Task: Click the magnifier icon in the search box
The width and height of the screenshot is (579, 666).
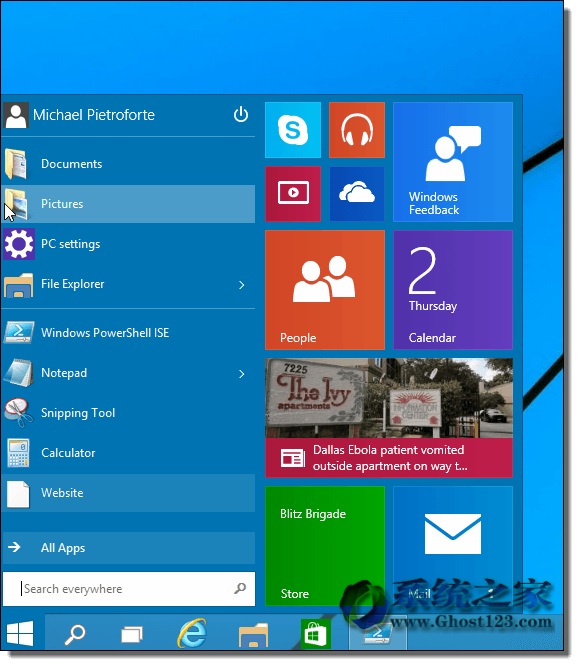Action: coord(240,588)
